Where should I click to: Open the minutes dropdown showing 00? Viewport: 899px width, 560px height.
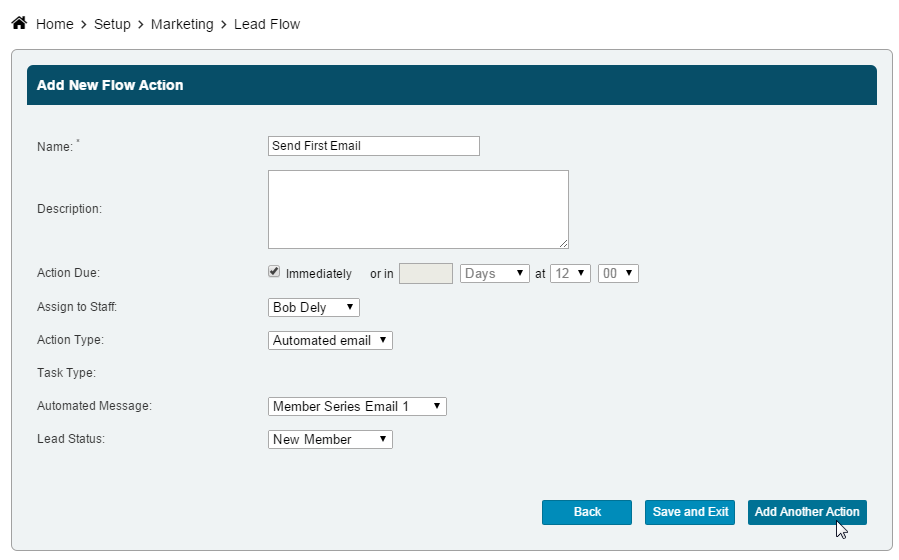[617, 273]
